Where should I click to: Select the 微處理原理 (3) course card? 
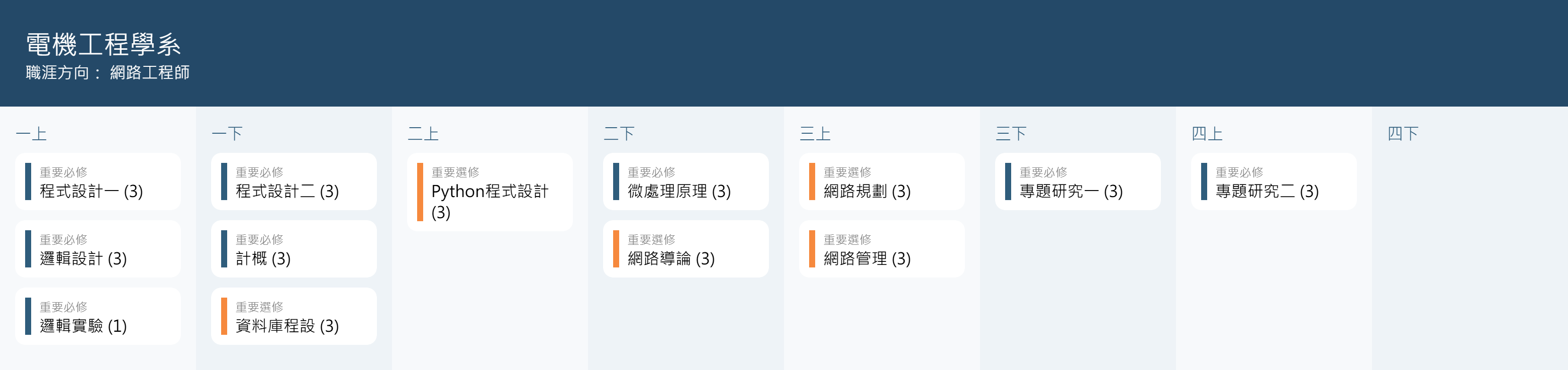[x=685, y=182]
